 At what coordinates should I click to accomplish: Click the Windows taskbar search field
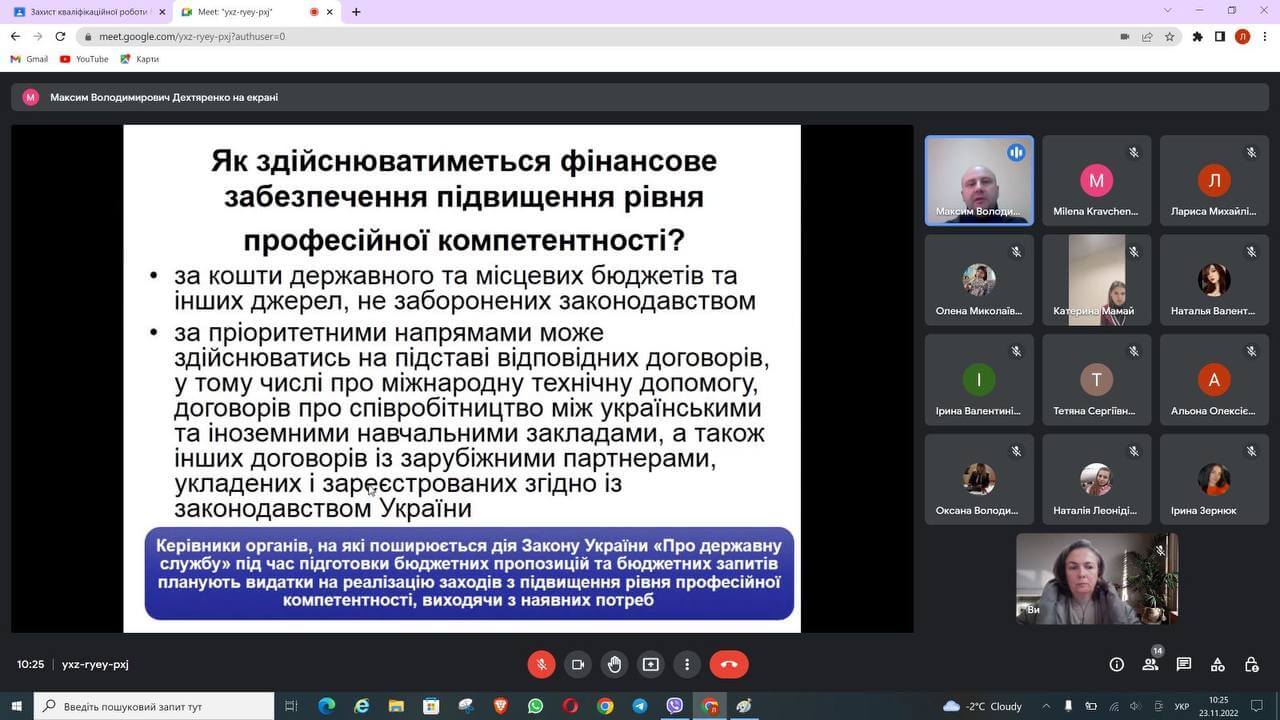point(155,706)
